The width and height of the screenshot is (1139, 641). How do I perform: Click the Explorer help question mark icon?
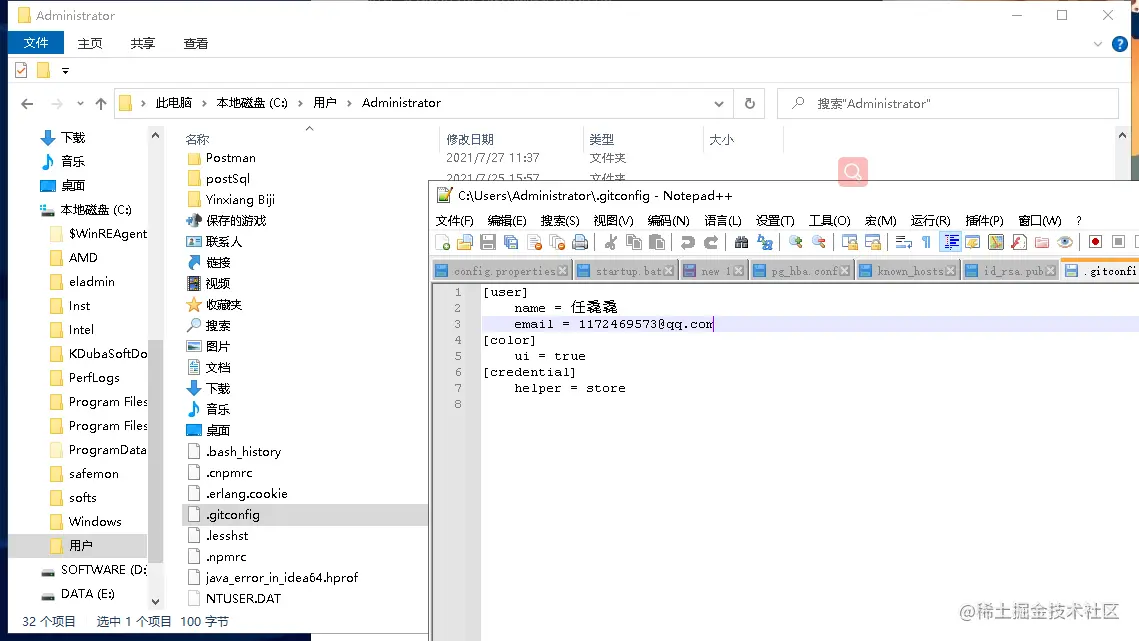point(1119,44)
